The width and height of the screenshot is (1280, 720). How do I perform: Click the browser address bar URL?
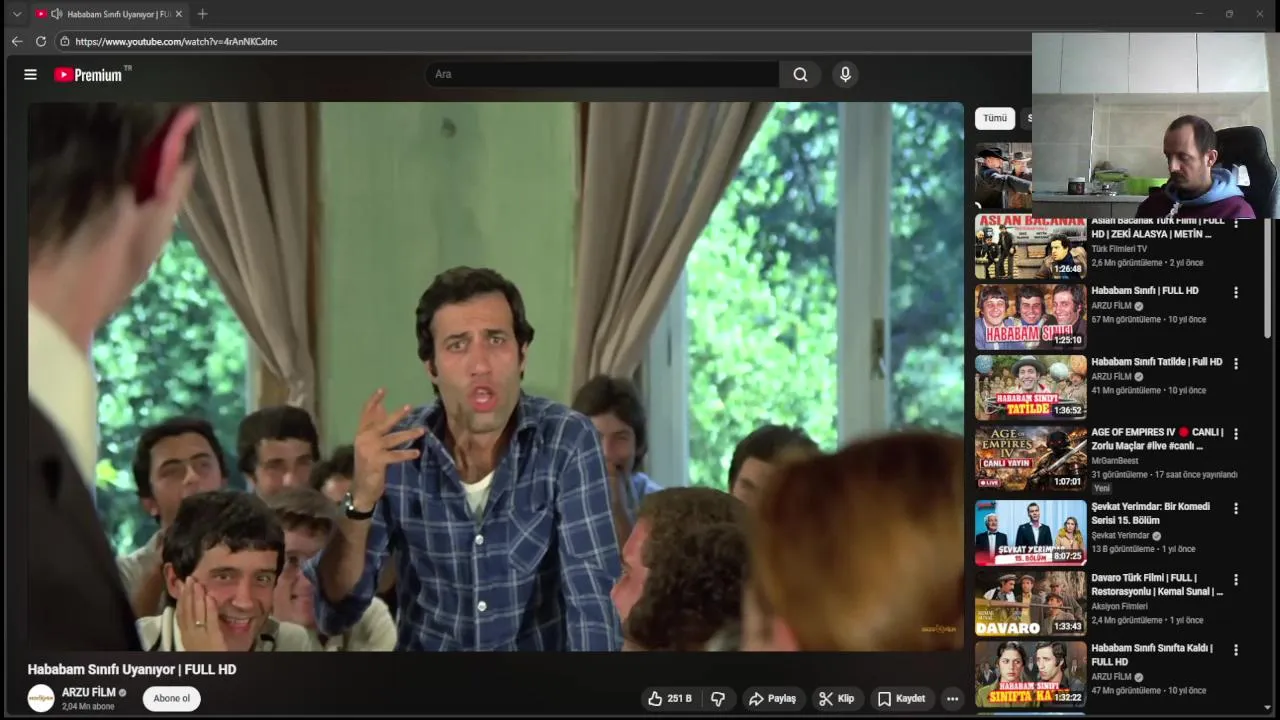click(176, 42)
